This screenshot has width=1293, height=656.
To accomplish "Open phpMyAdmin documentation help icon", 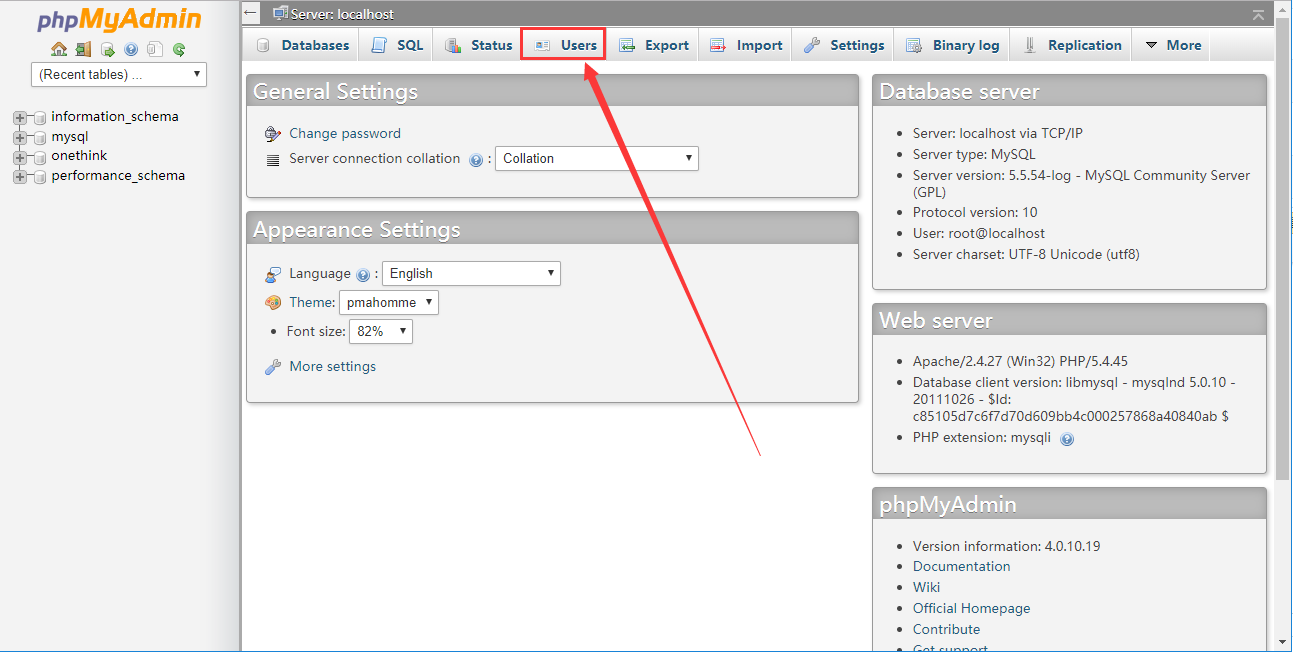I will pyautogui.click(x=131, y=49).
